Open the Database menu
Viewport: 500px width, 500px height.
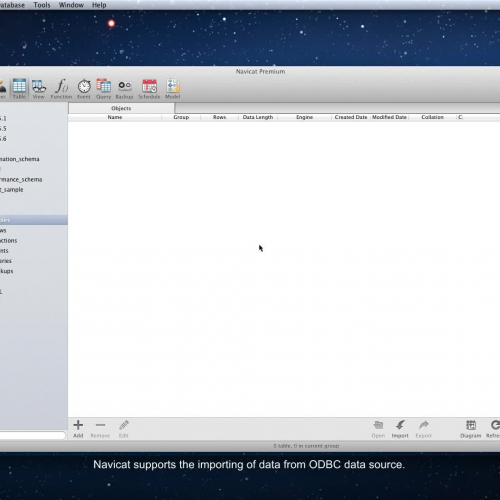click(x=12, y=5)
